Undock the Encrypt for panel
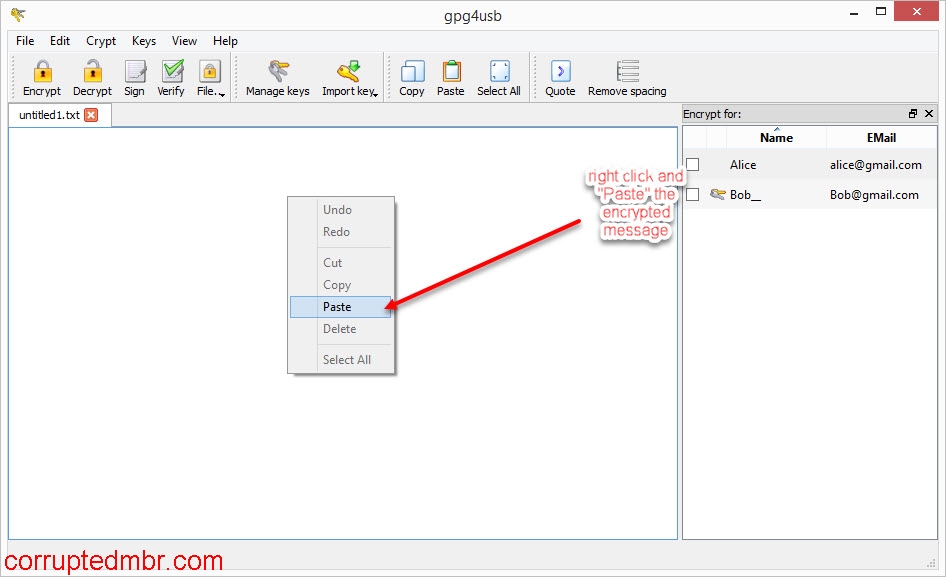The width and height of the screenshot is (946, 577). pyautogui.click(x=911, y=113)
